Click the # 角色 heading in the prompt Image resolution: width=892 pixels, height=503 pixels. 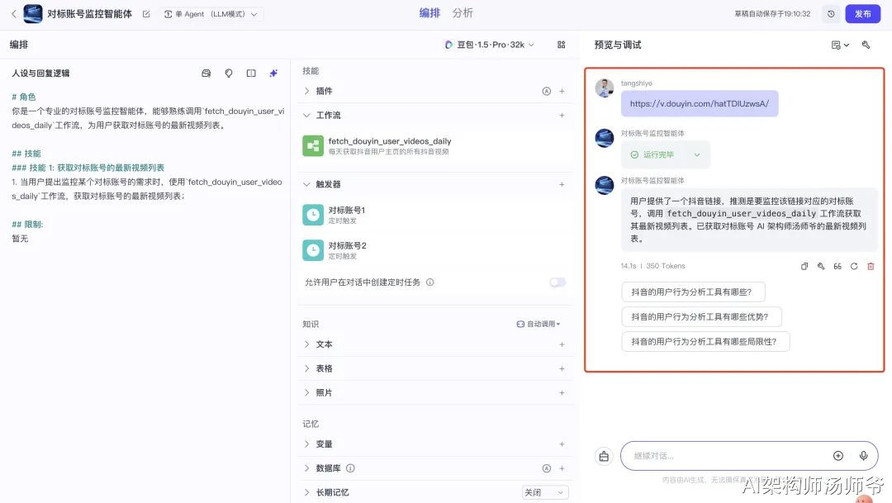coord(23,97)
